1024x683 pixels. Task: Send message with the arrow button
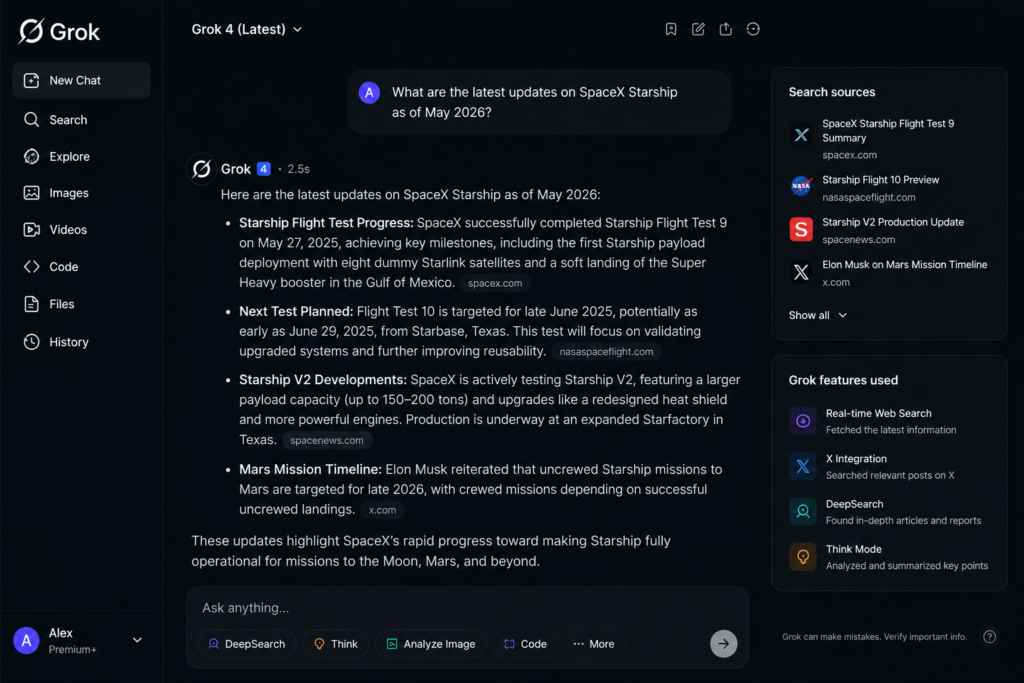click(x=724, y=644)
